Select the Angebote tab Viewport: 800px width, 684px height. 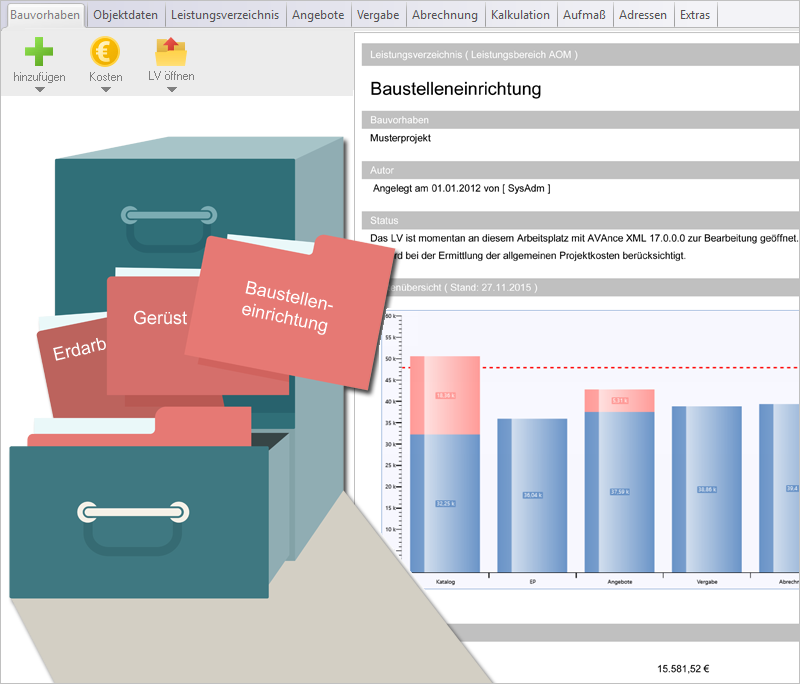318,15
